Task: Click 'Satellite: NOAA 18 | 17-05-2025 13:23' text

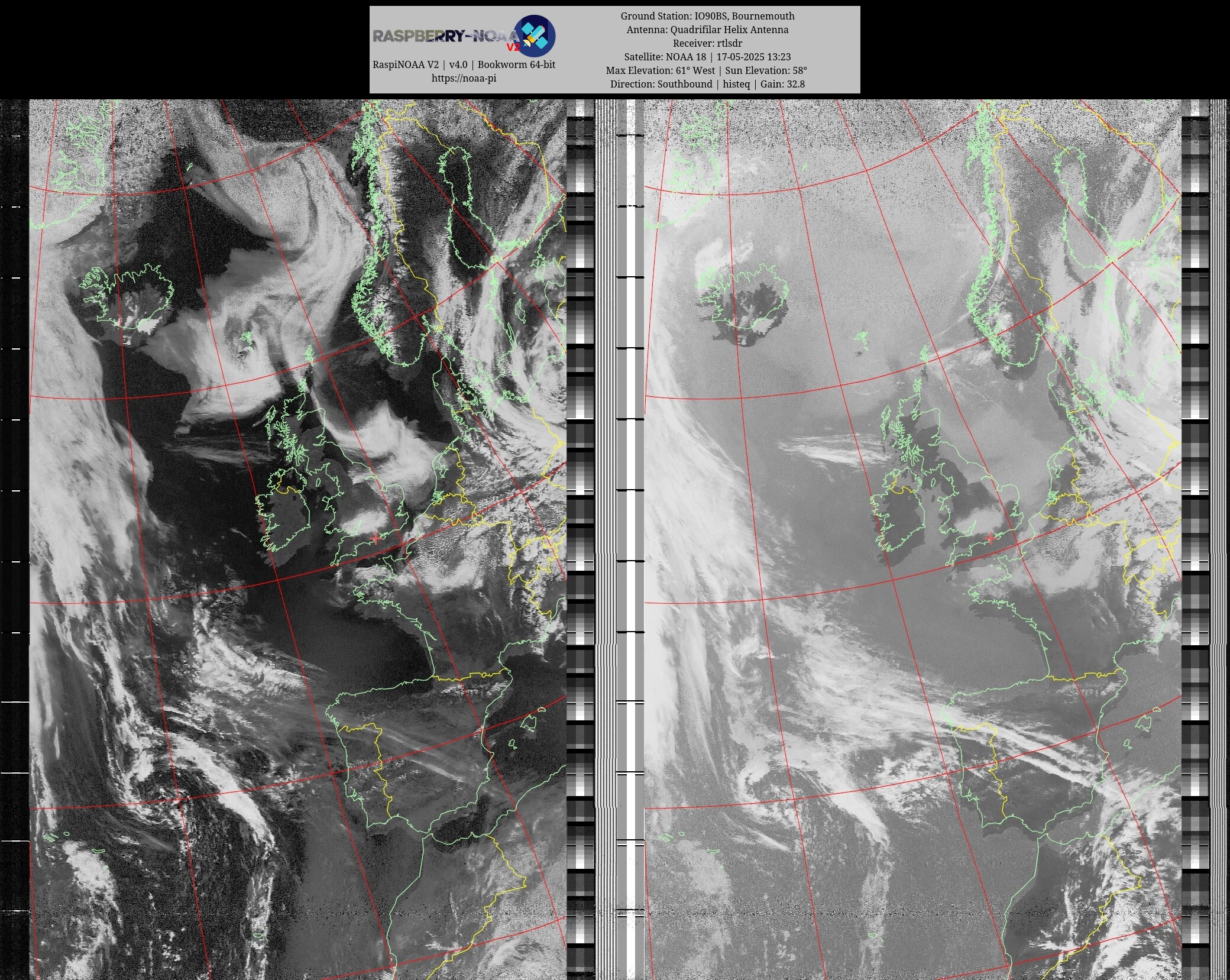Action: 707,57
